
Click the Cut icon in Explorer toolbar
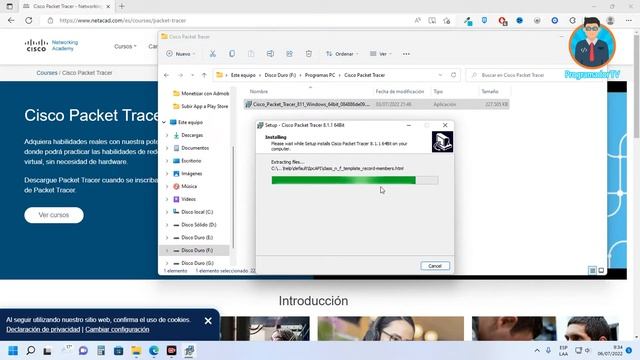(x=213, y=54)
